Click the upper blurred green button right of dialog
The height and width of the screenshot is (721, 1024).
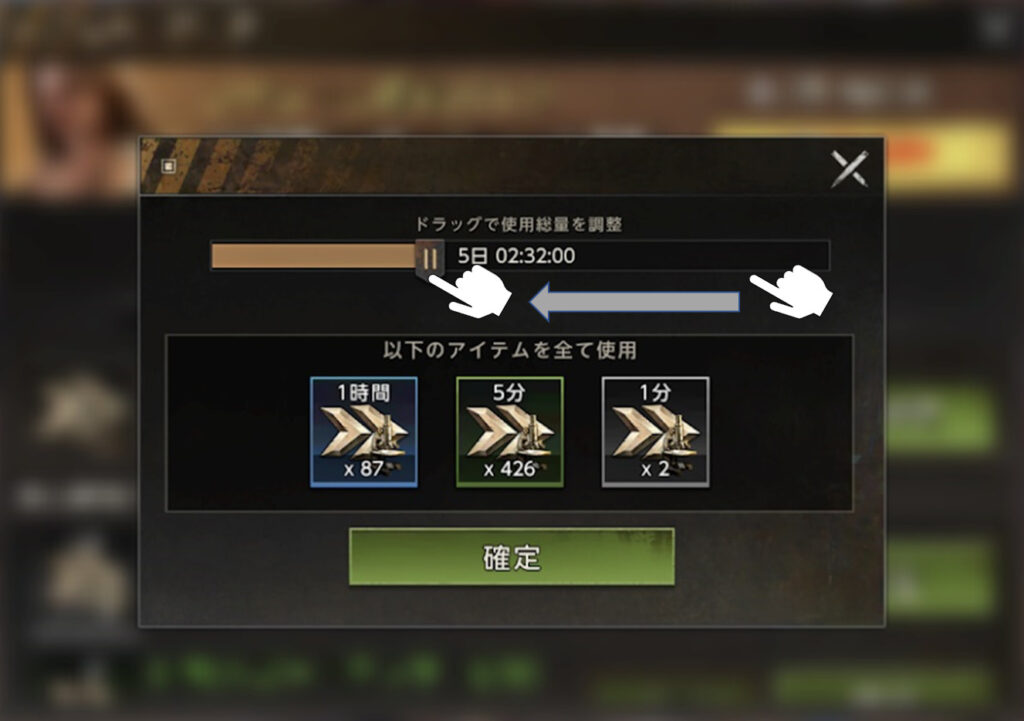pyautogui.click(x=940, y=418)
